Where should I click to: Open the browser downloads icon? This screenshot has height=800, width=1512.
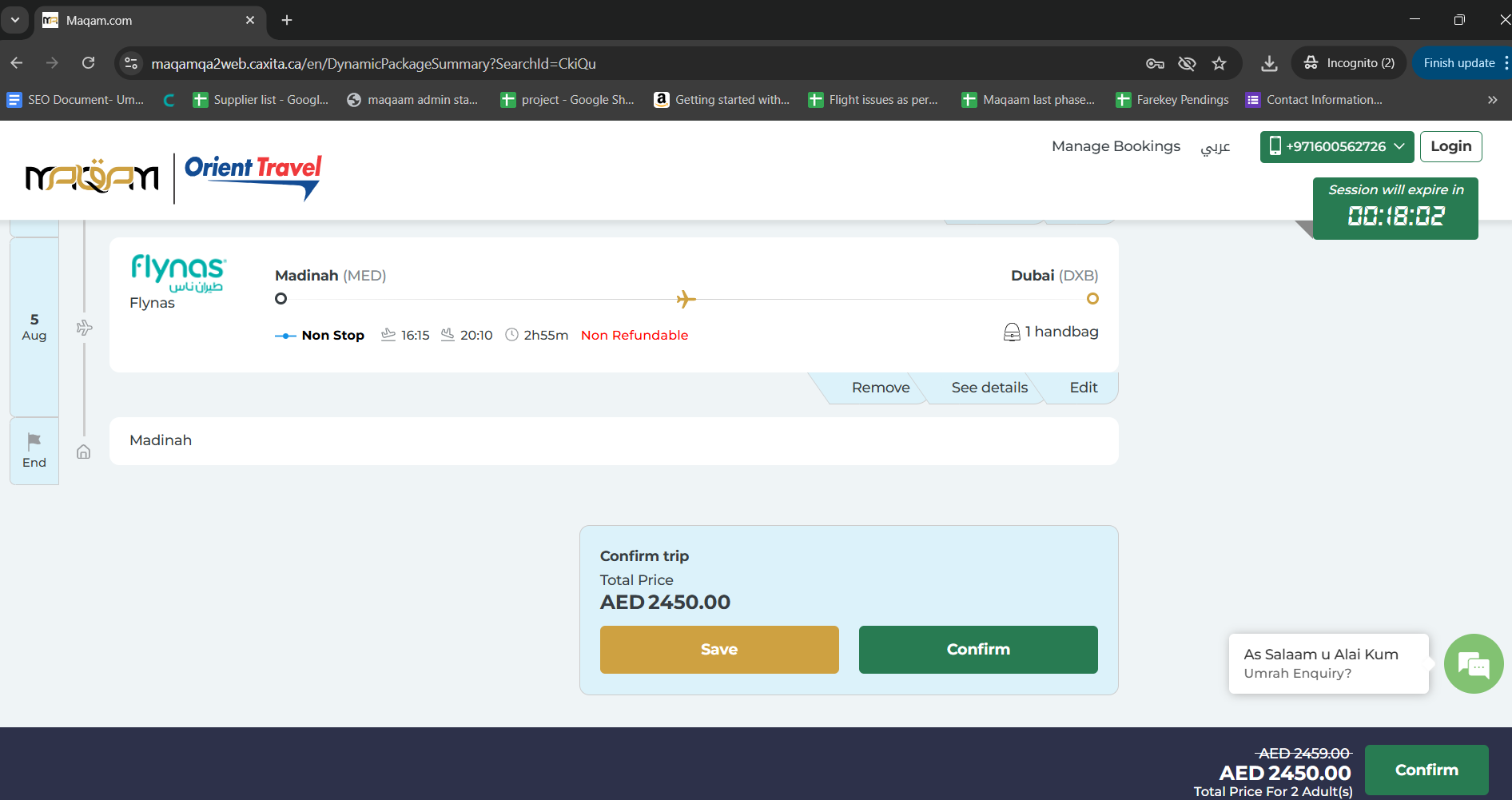point(1269,63)
